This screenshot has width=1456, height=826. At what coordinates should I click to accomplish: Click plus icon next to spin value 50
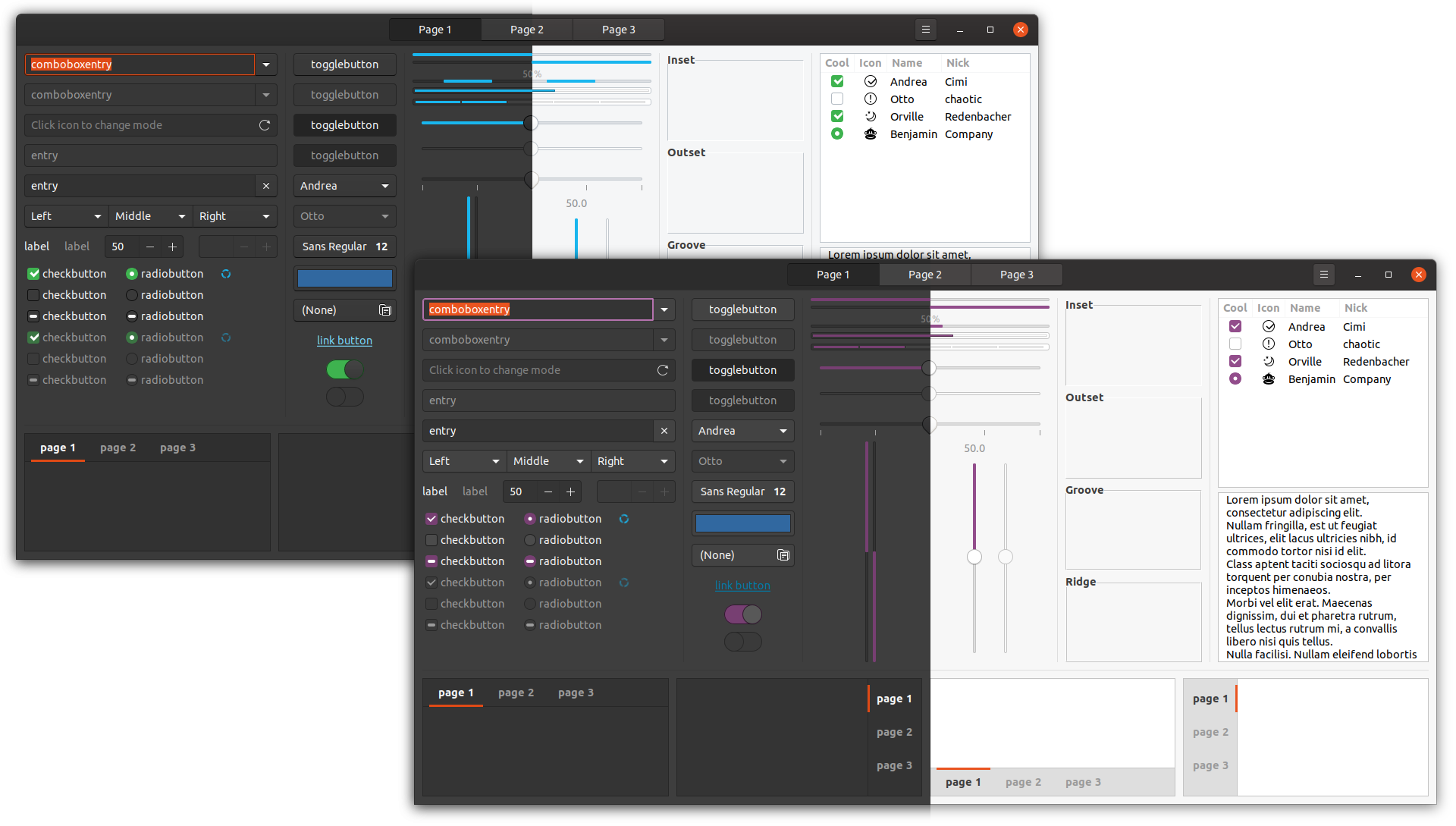(570, 492)
